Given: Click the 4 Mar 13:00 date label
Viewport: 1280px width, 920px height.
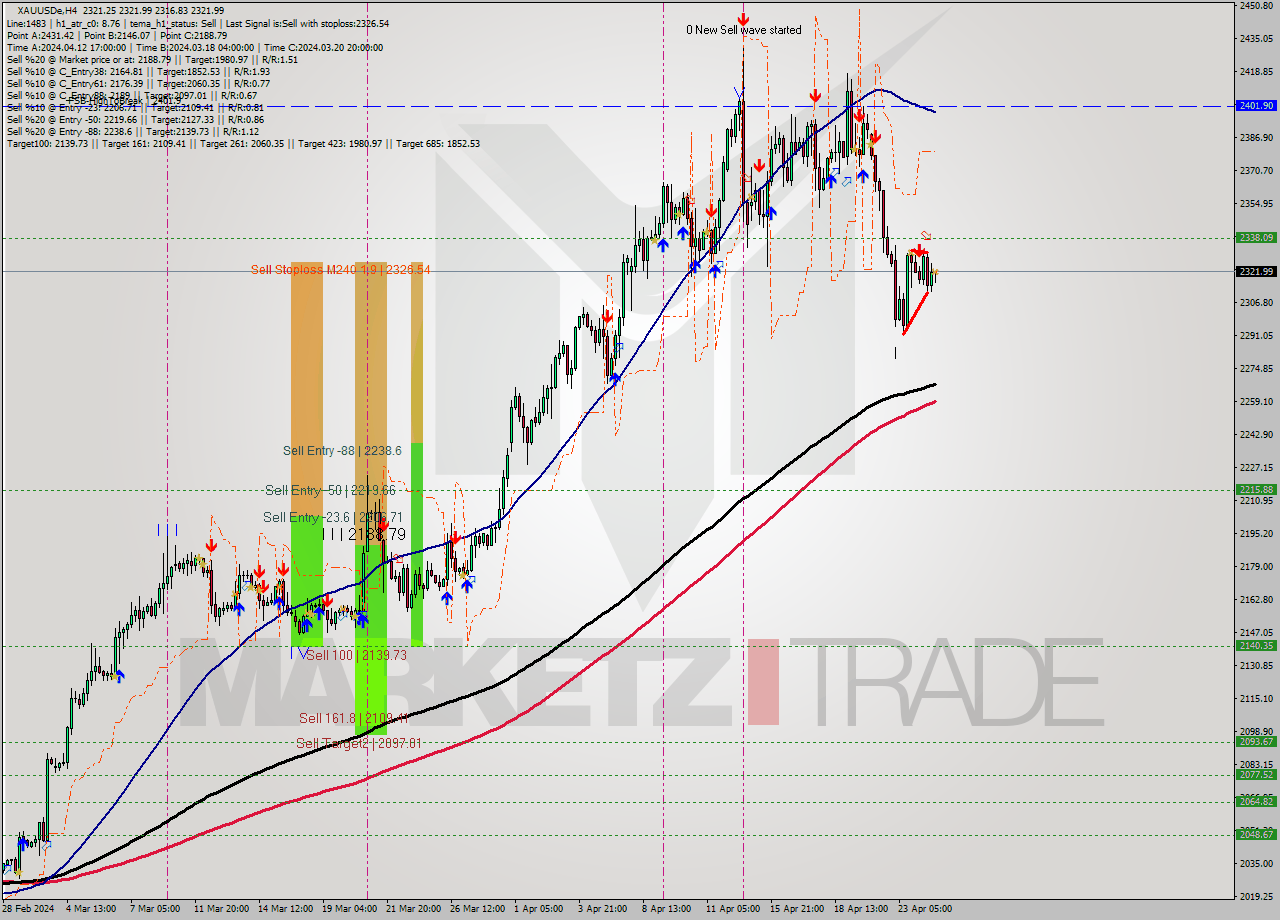Looking at the screenshot, I should [92, 909].
